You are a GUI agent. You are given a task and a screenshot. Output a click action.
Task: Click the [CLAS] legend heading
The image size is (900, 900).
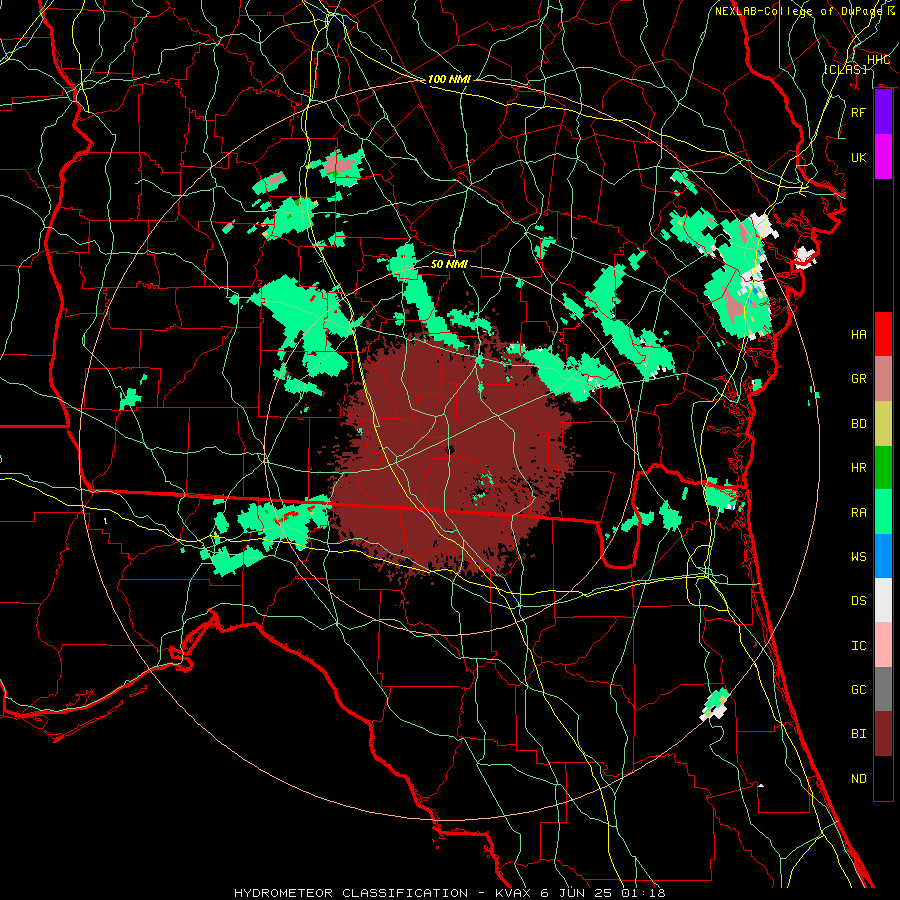[x=845, y=69]
